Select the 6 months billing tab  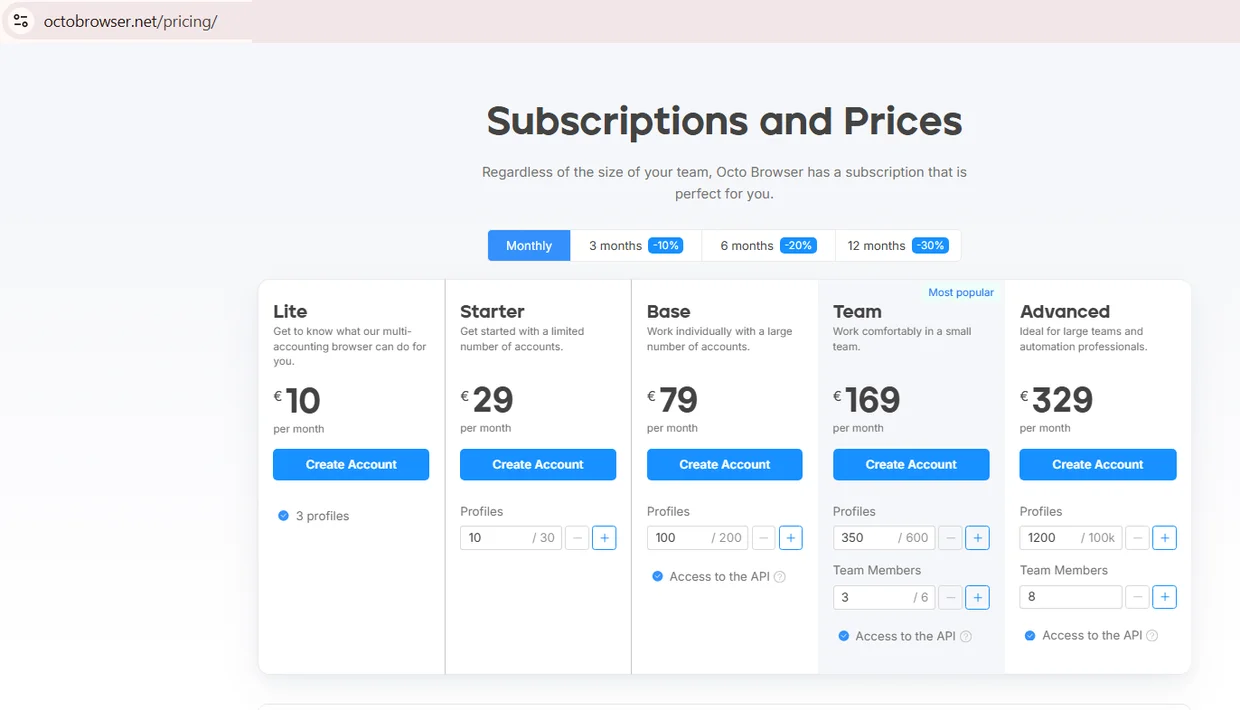click(x=768, y=245)
